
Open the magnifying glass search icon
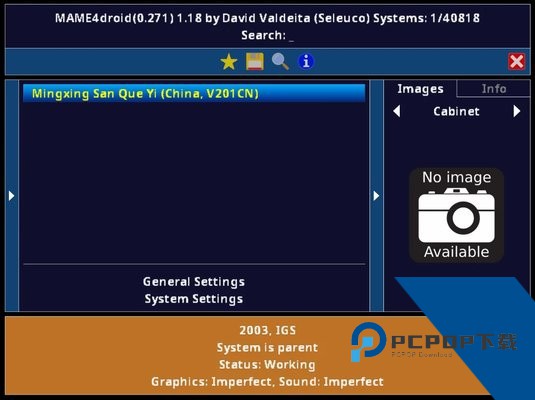click(280, 62)
